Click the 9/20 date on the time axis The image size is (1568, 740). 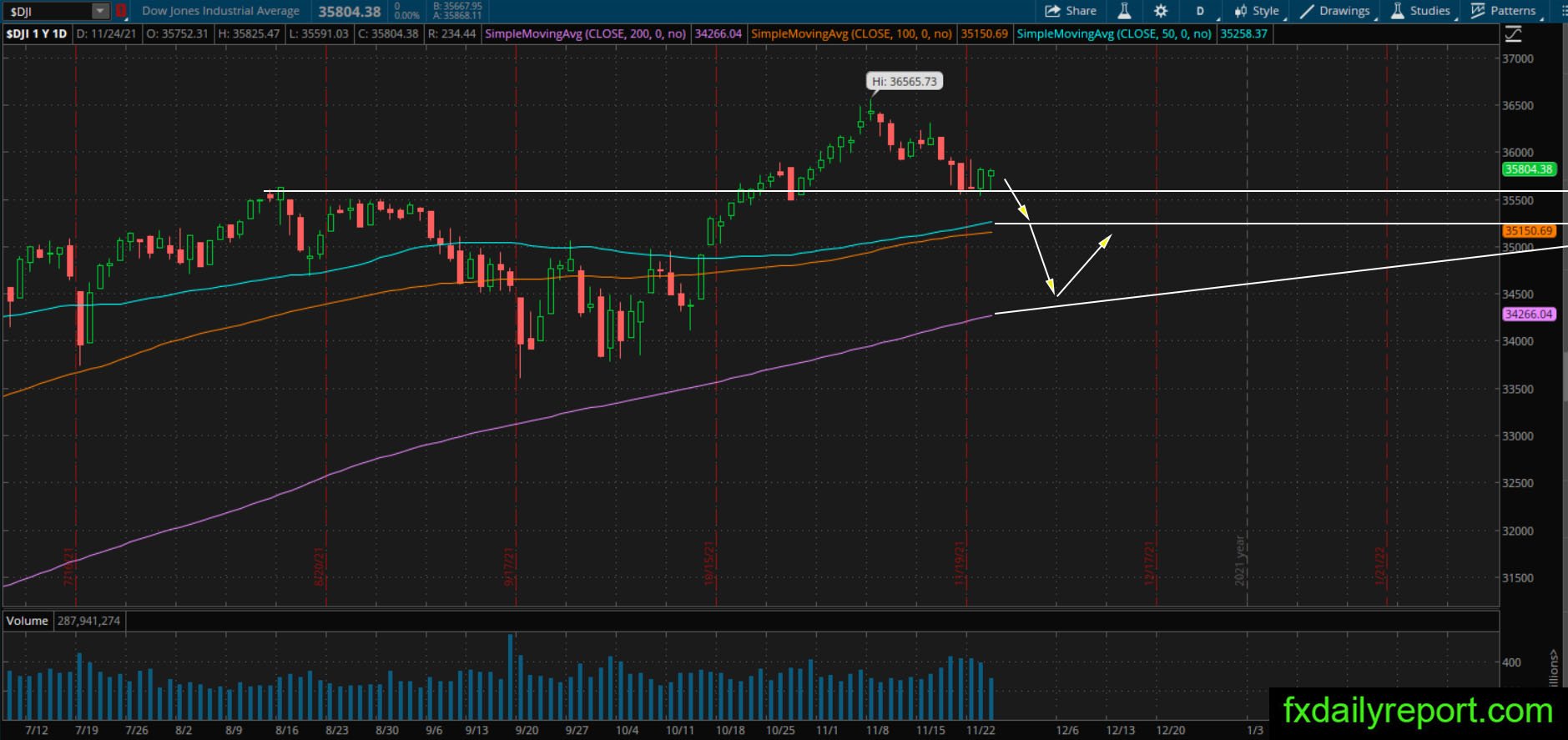coord(527,730)
